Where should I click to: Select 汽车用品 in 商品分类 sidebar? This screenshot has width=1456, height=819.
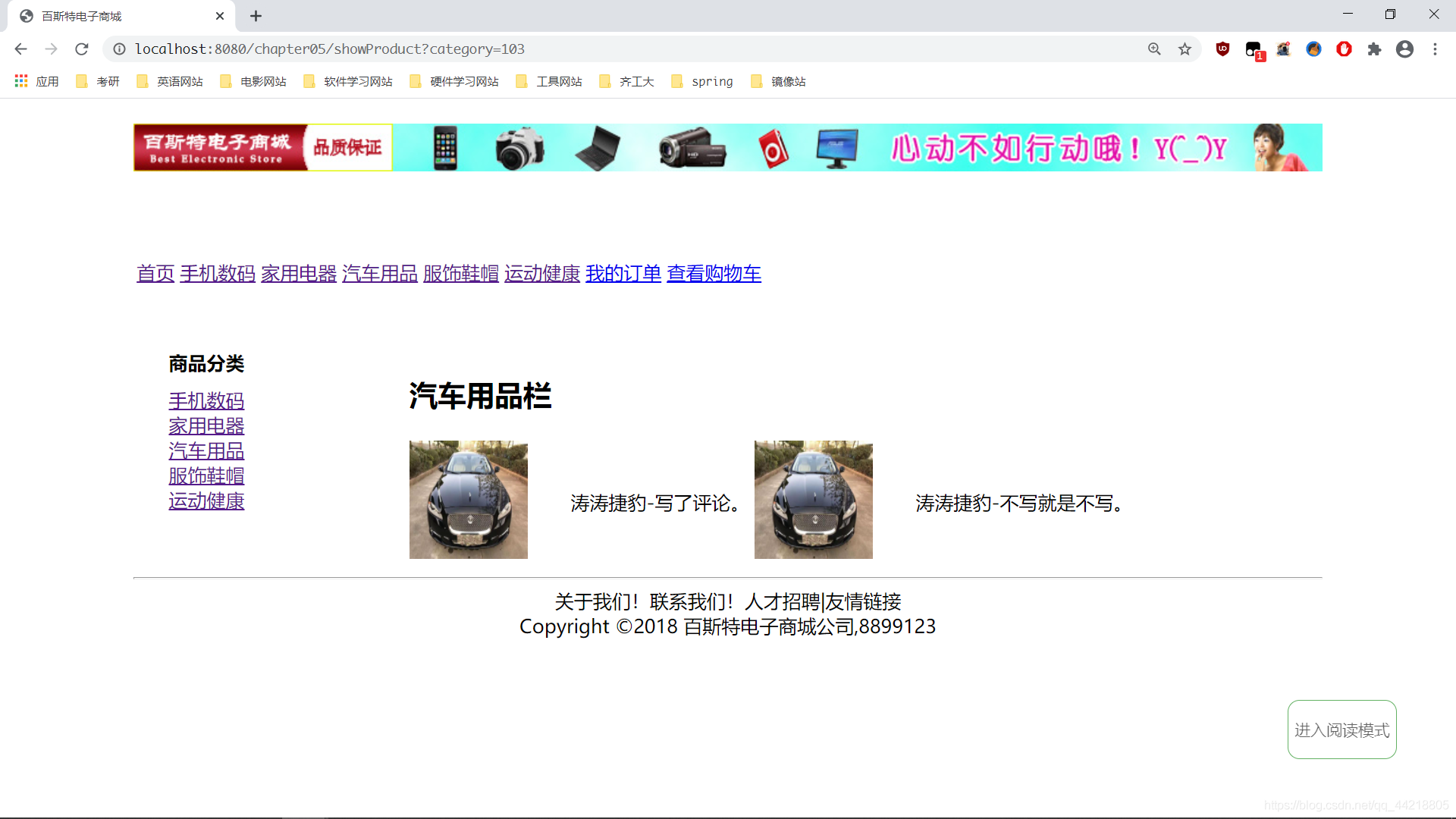tap(206, 450)
